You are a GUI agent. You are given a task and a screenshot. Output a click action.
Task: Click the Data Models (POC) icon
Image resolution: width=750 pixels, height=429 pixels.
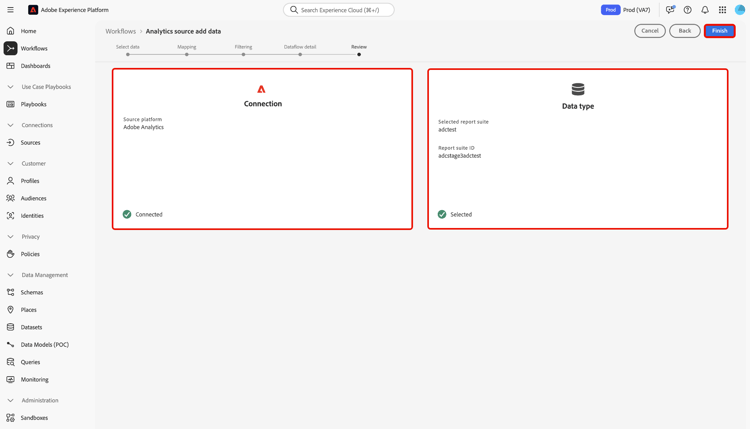point(11,344)
